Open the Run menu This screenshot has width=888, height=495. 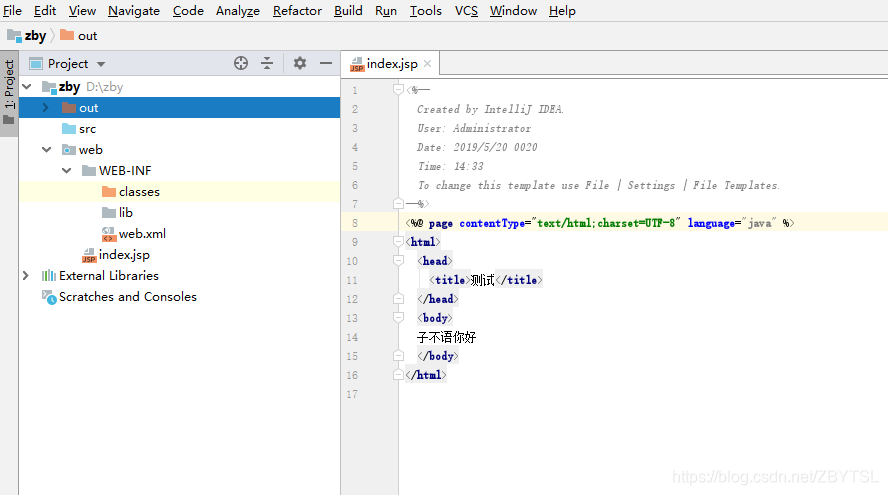pos(386,11)
